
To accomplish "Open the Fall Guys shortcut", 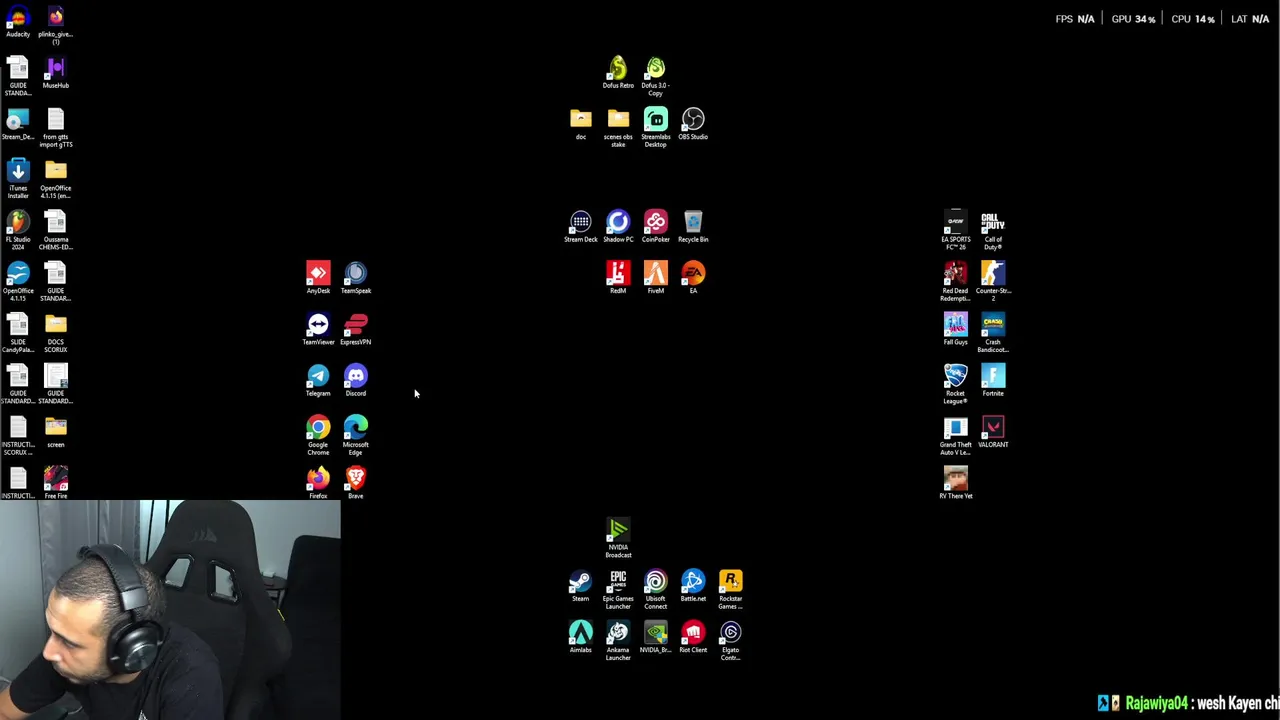I will coord(956,329).
